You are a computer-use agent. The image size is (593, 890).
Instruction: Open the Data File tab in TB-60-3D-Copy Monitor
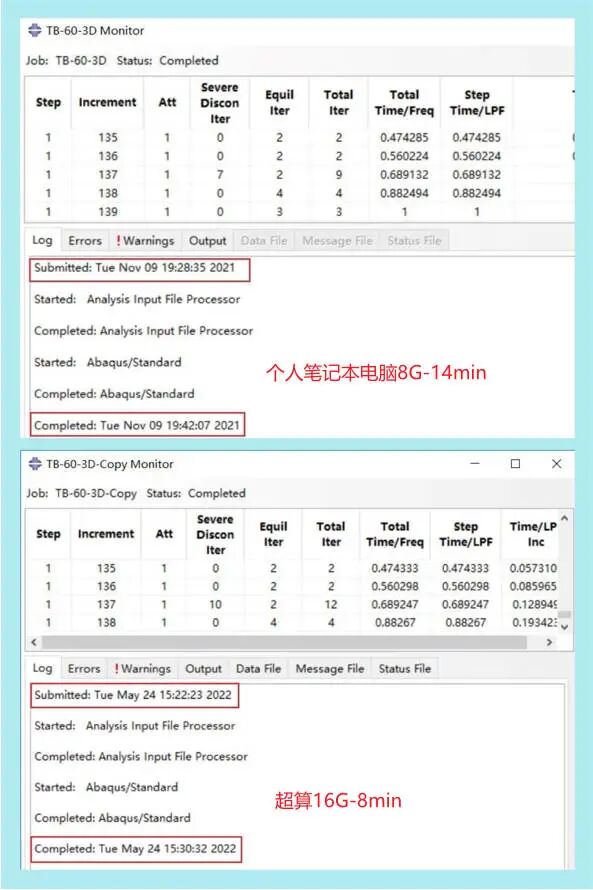tap(258, 669)
